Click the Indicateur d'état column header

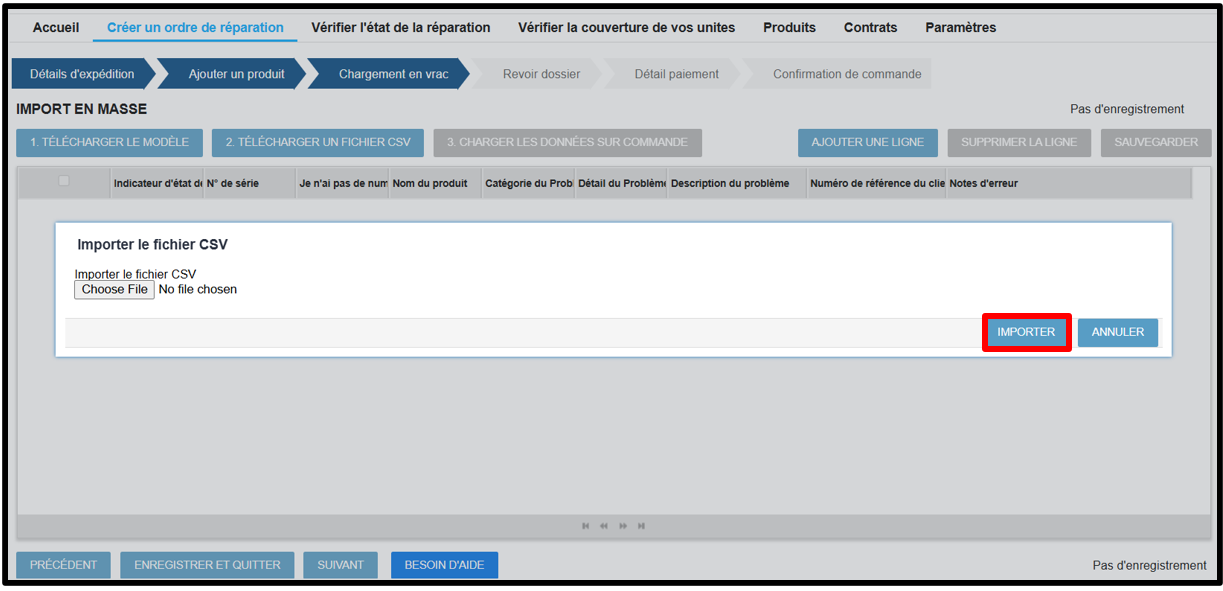click(157, 184)
